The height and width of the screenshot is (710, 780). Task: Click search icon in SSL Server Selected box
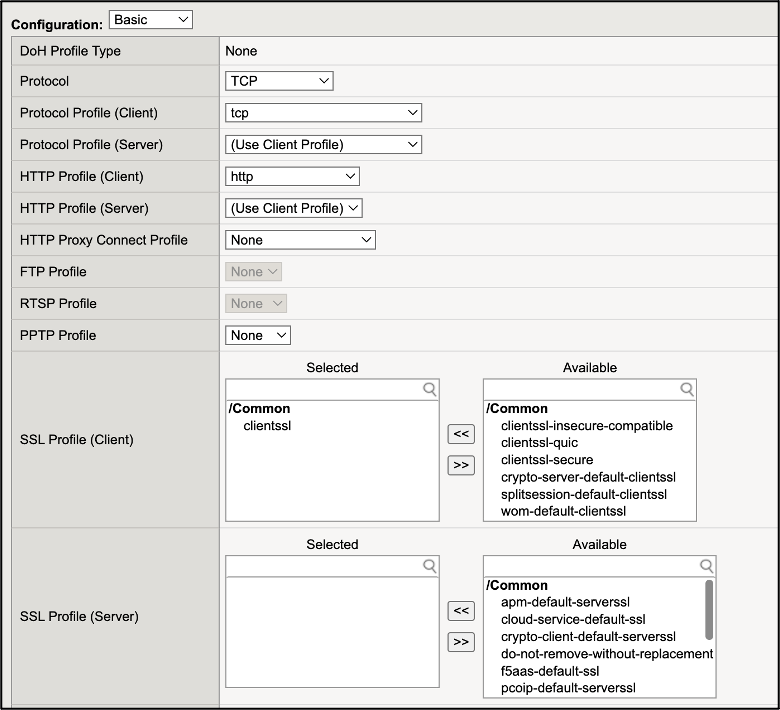pos(429,566)
